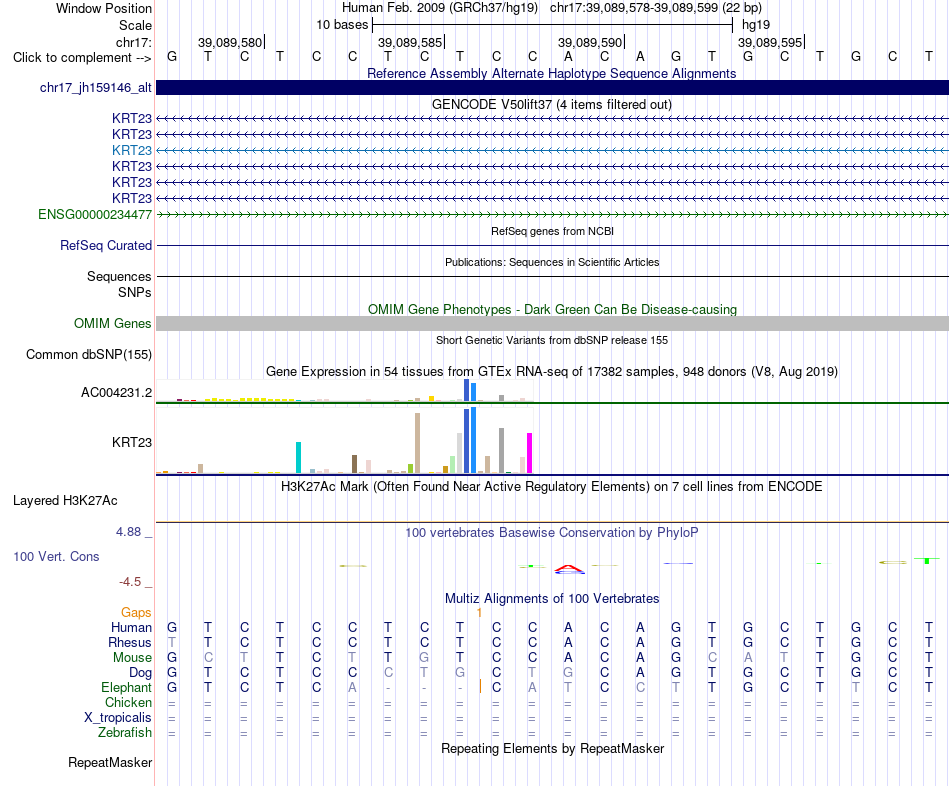Click the hg19 label beside the scale bar
Viewport: 950px width, 786px height.
[x=756, y=25]
